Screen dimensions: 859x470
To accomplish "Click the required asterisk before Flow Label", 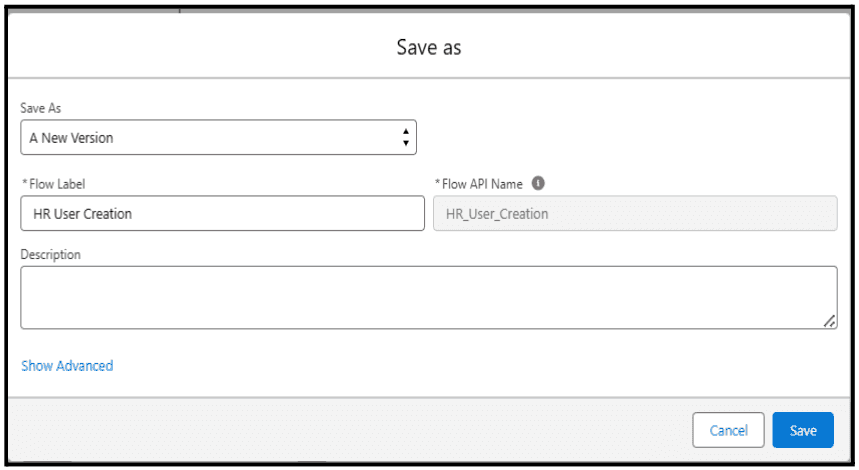I will point(25,182).
